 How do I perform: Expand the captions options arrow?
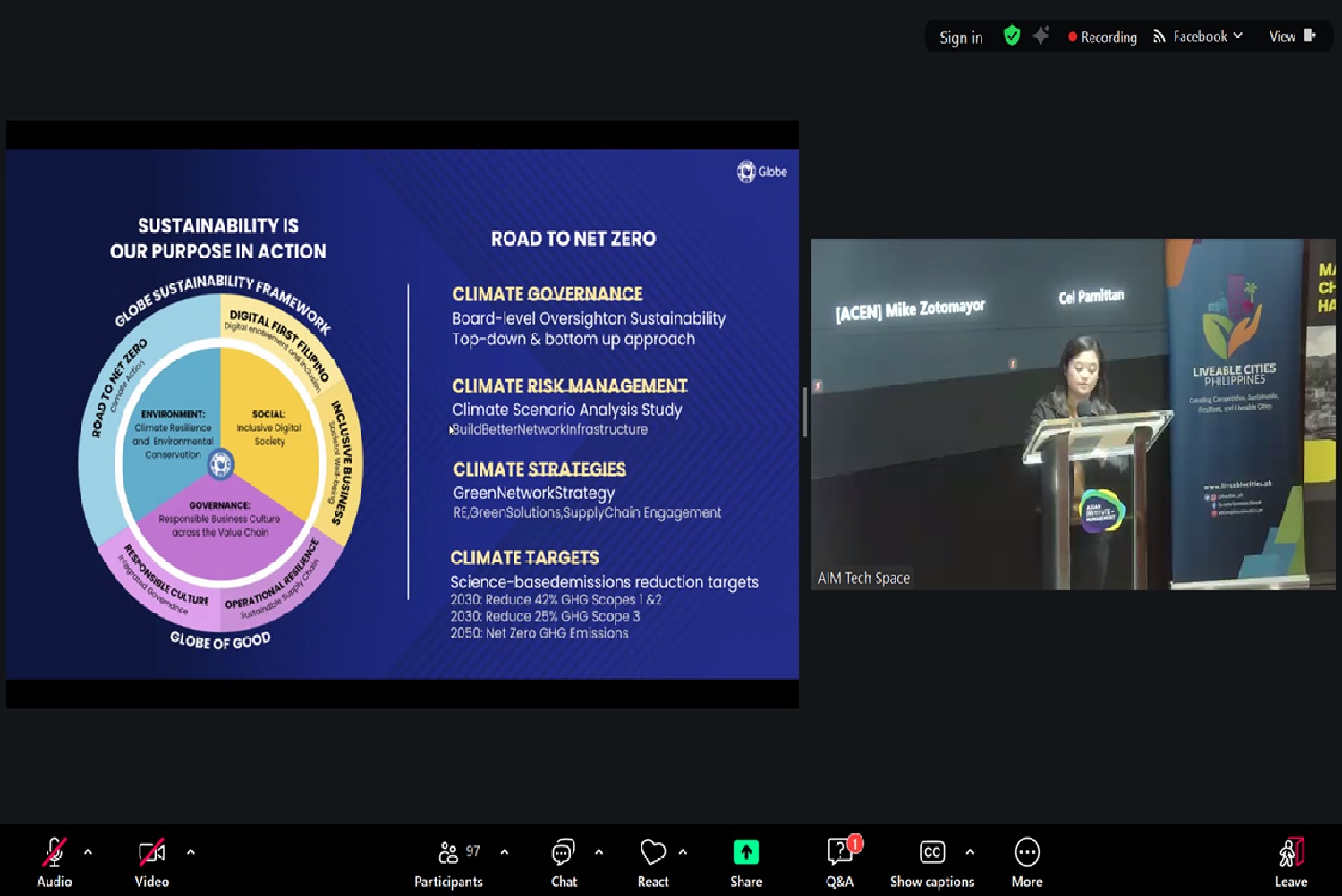tap(970, 852)
